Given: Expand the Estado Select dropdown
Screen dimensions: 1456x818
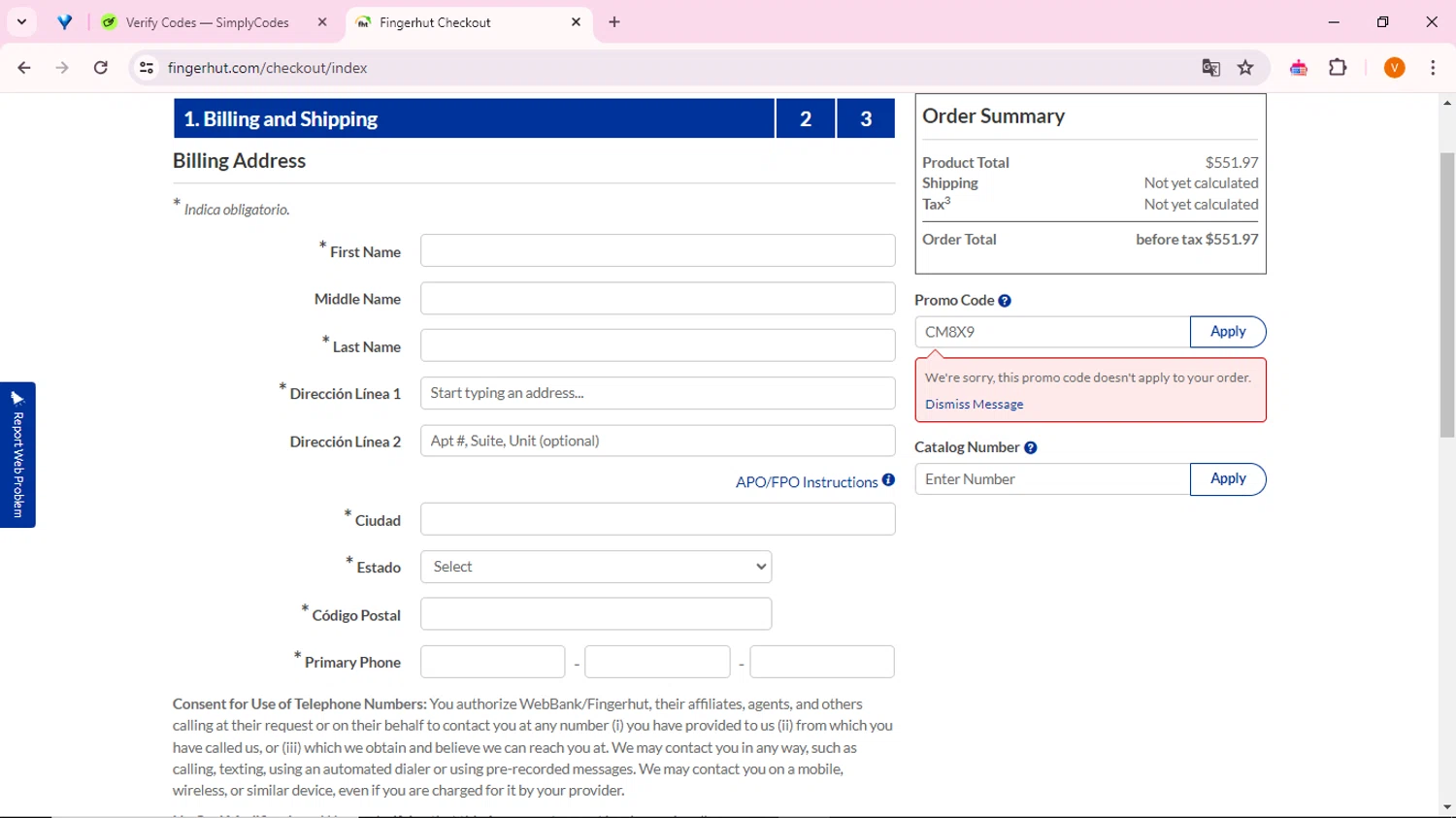Looking at the screenshot, I should (x=596, y=567).
